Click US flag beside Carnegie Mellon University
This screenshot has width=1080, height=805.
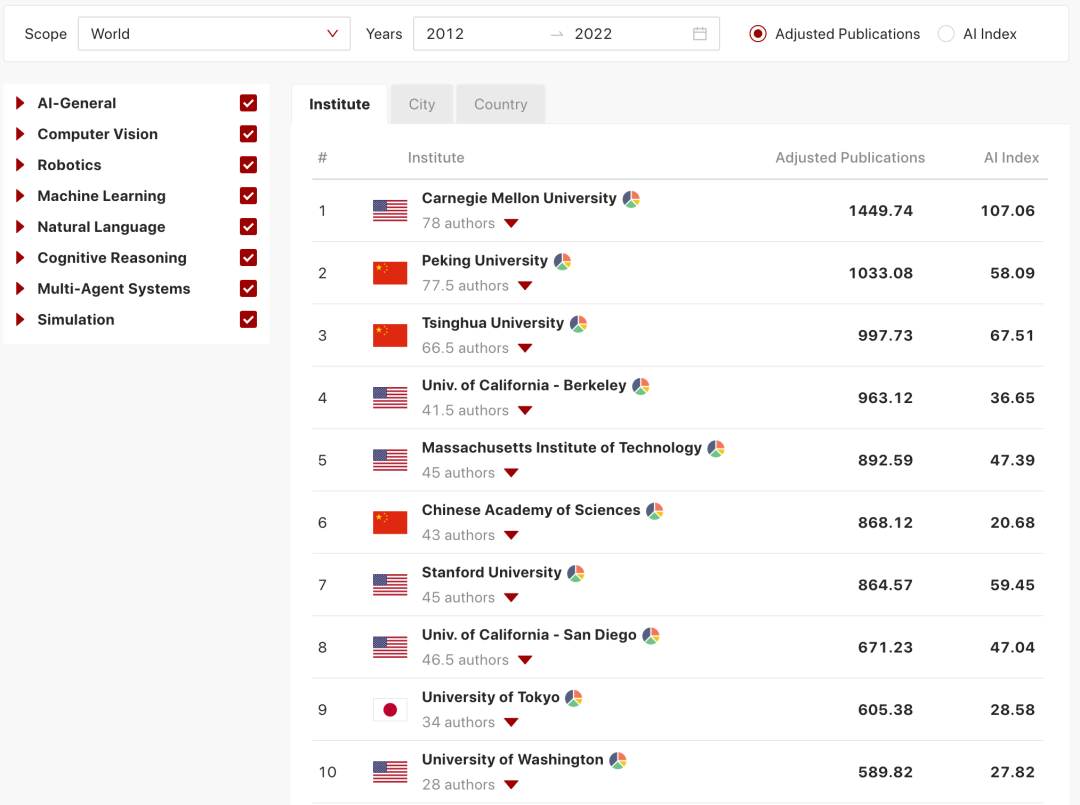(390, 211)
